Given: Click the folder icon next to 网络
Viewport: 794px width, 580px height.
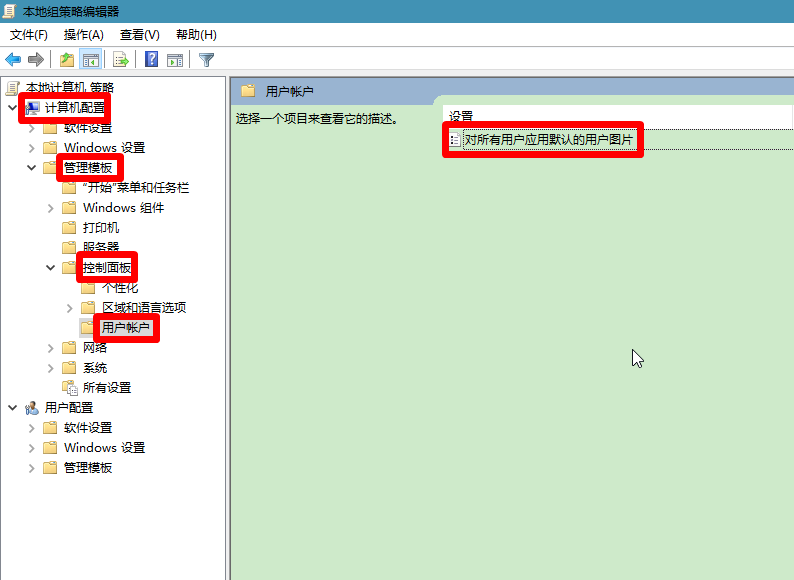Looking at the screenshot, I should [69, 347].
